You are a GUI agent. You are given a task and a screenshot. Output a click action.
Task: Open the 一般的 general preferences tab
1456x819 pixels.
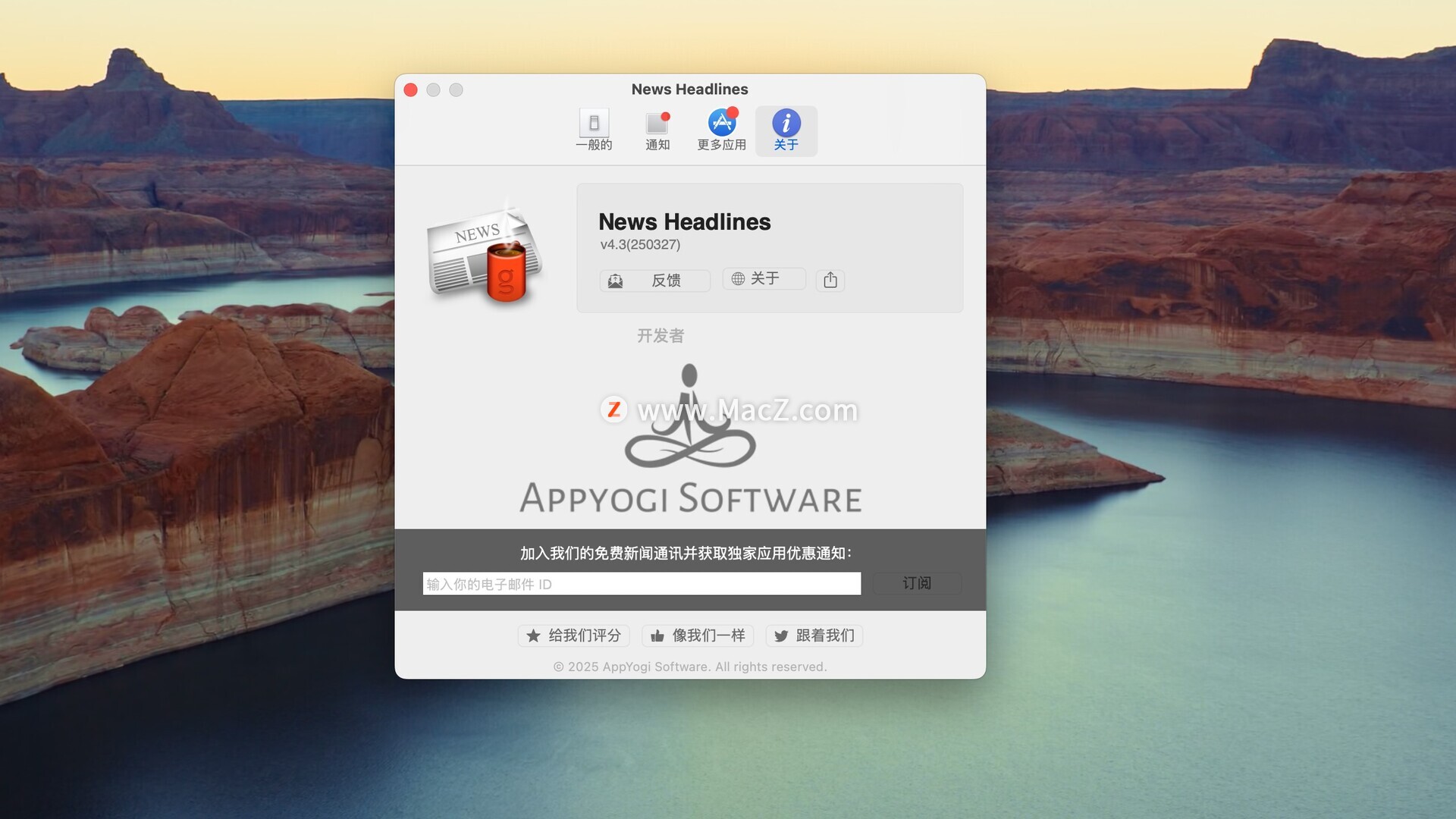(x=594, y=130)
